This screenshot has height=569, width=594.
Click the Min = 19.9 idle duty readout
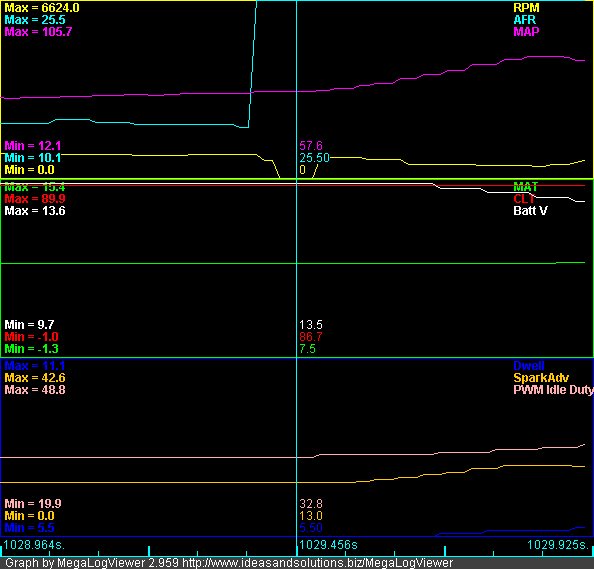click(x=33, y=504)
